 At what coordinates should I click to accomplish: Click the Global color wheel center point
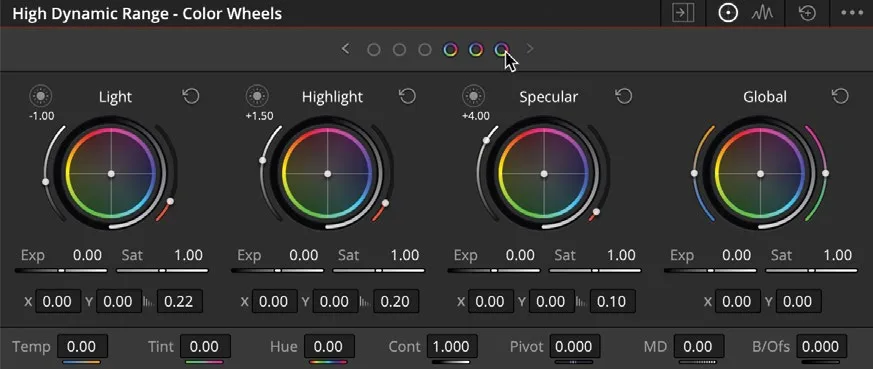(760, 174)
